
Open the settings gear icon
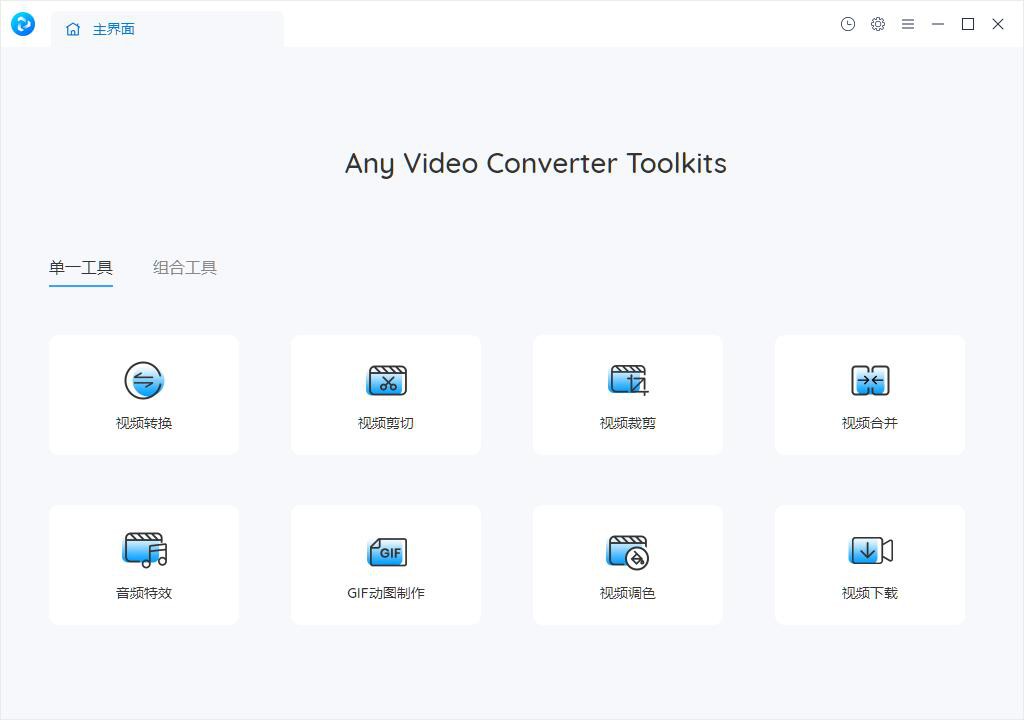tap(878, 24)
